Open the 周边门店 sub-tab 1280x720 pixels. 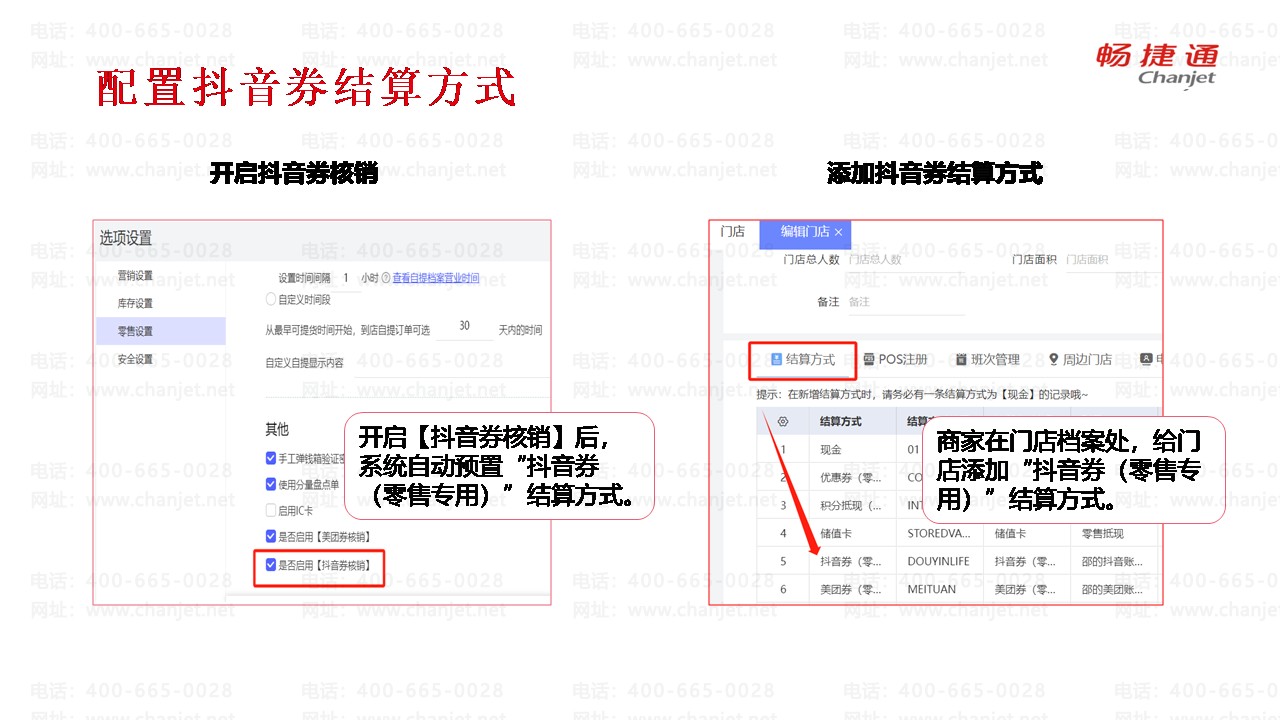tap(1080, 360)
